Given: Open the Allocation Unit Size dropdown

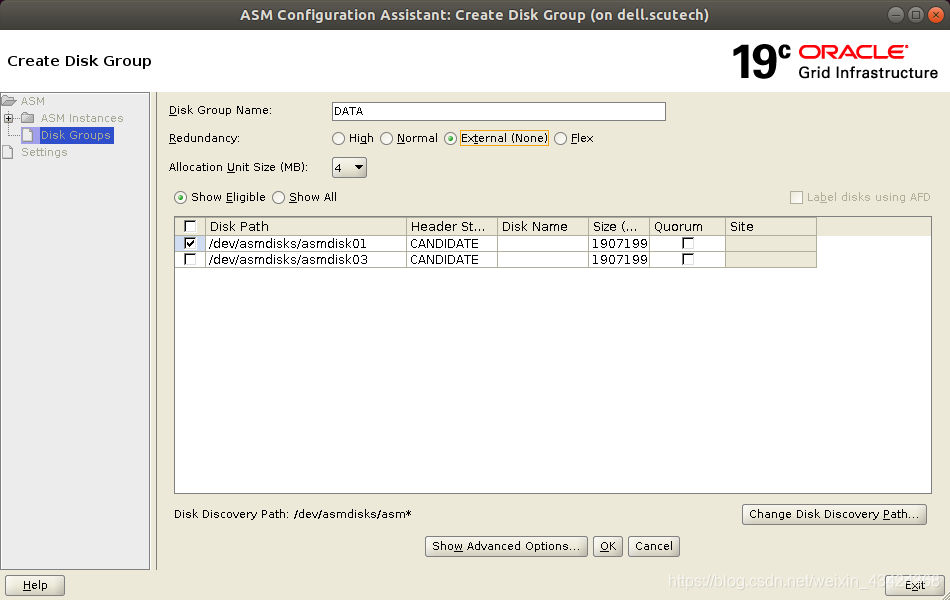Looking at the screenshot, I should coord(349,168).
